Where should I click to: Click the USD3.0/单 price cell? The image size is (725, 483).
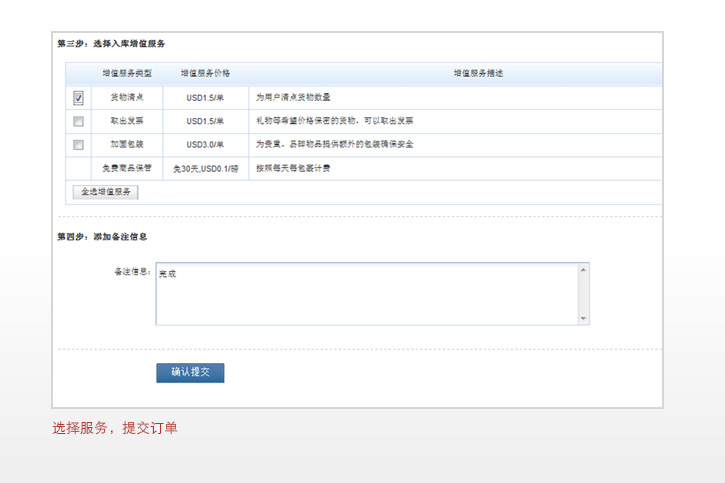coord(205,145)
